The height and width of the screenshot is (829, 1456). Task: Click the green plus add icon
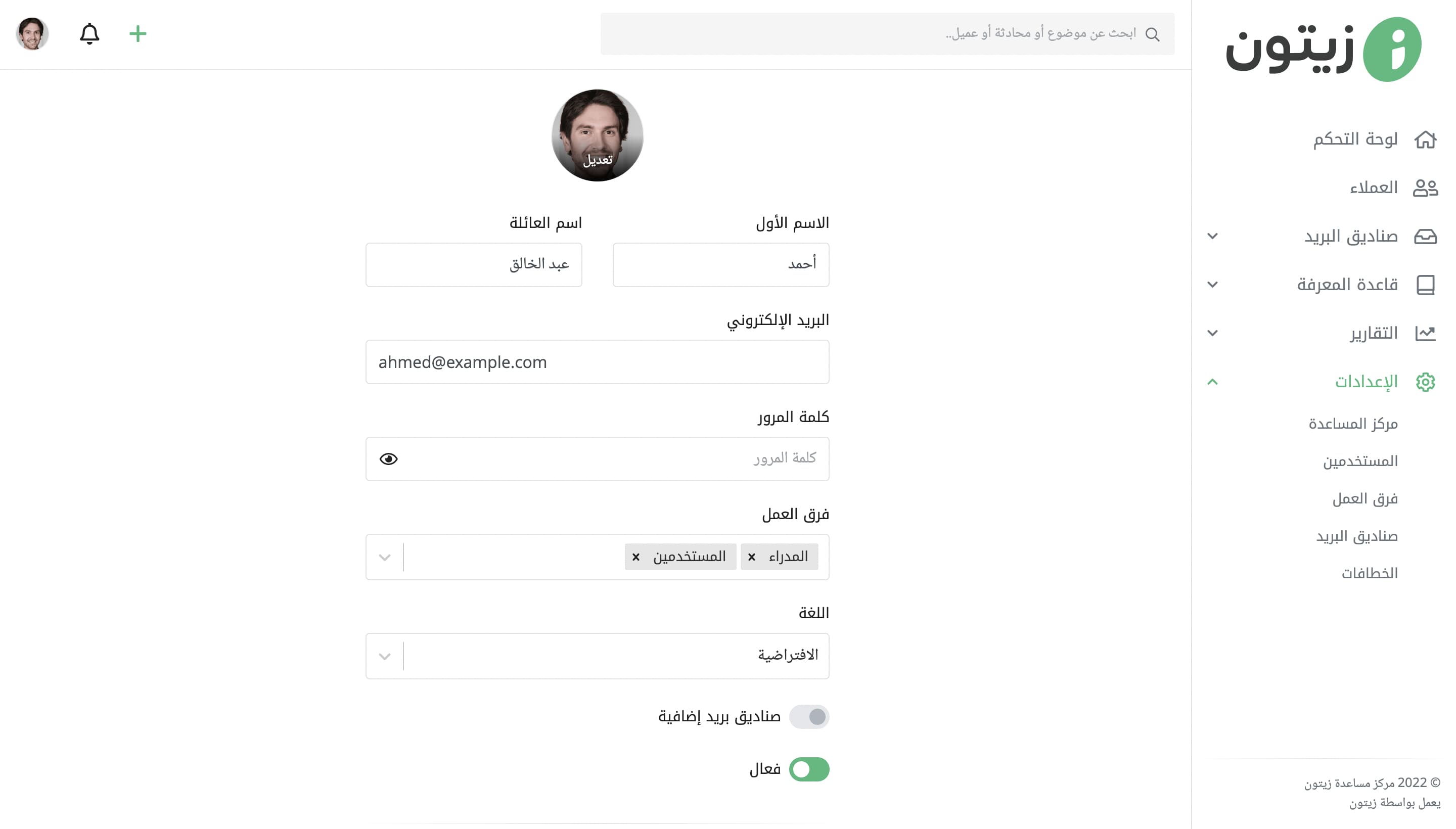point(138,33)
